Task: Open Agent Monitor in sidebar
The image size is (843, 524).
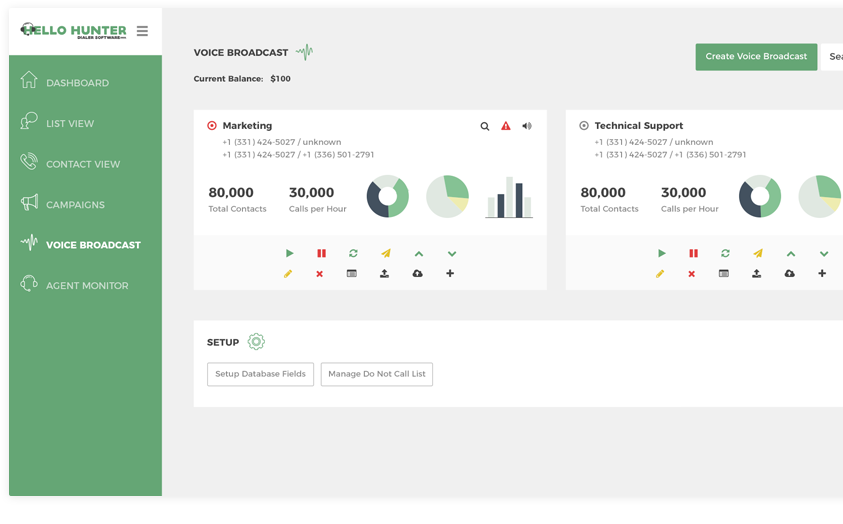Action: tap(74, 285)
